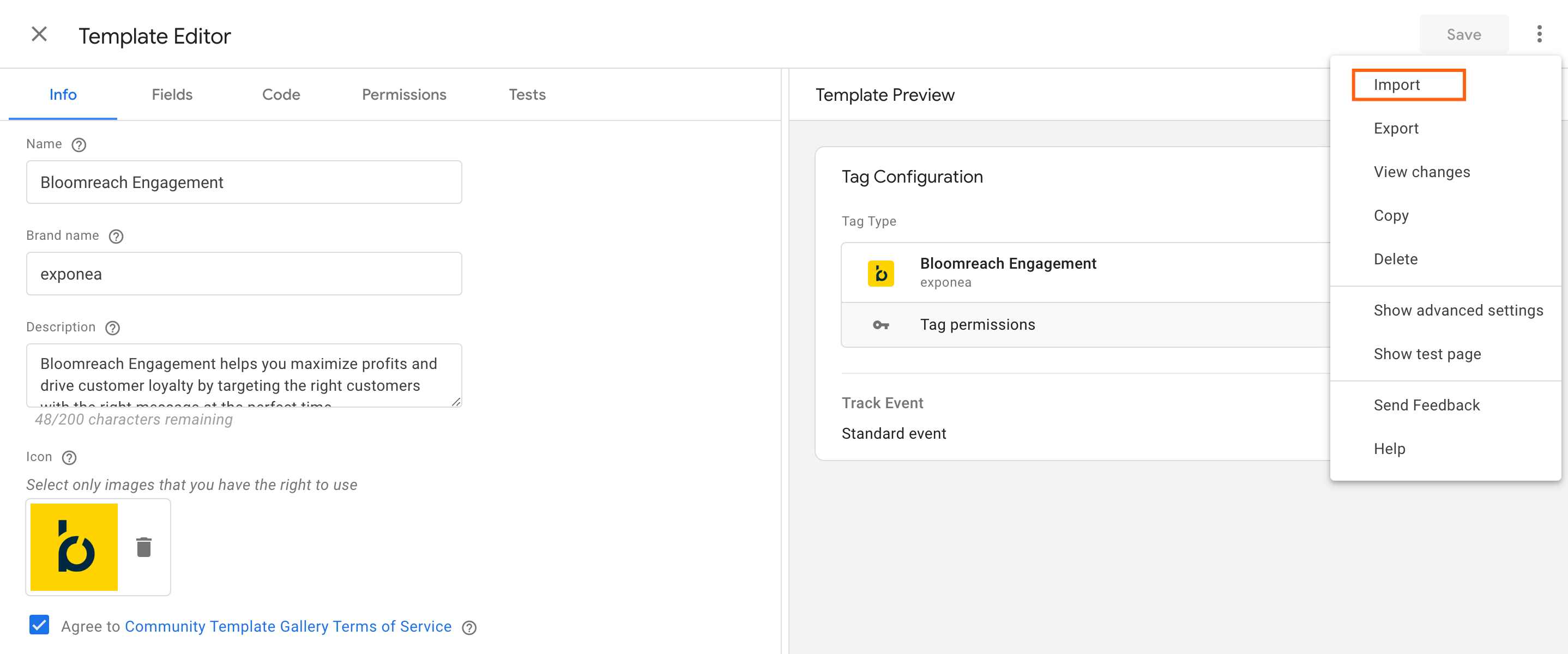Image resolution: width=1568 pixels, height=654 pixels.
Task: Click the Name input field
Action: 244,183
